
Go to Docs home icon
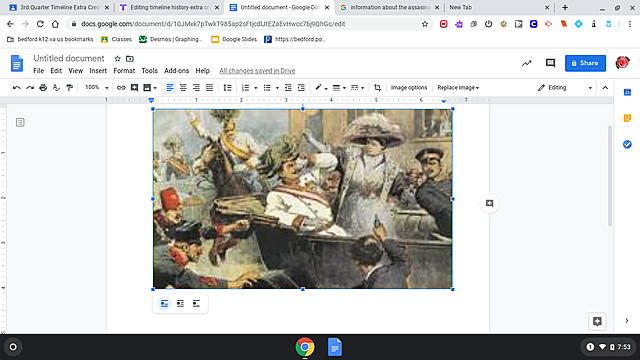coord(17,63)
